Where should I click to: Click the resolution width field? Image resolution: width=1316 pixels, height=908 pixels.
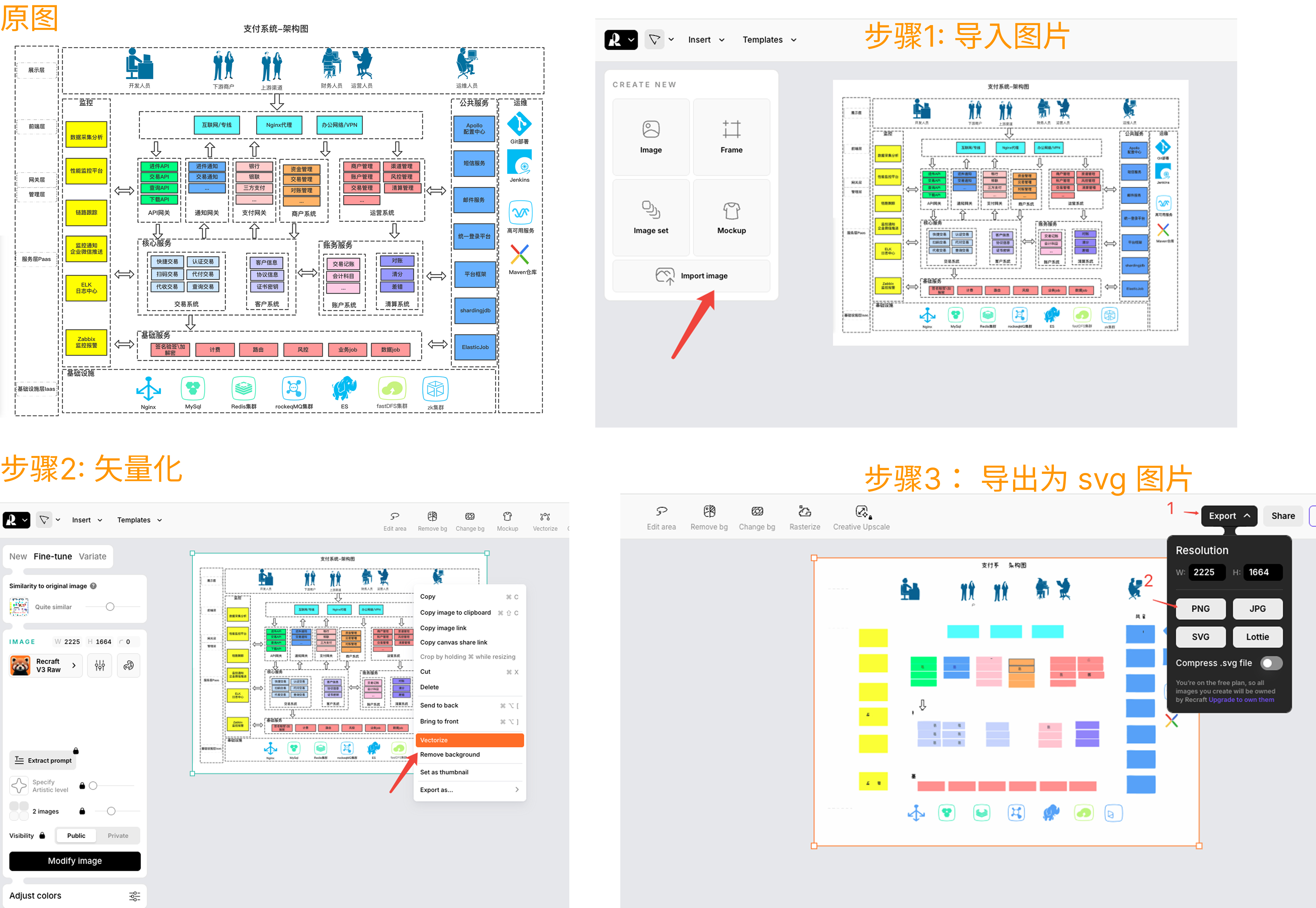click(1208, 572)
